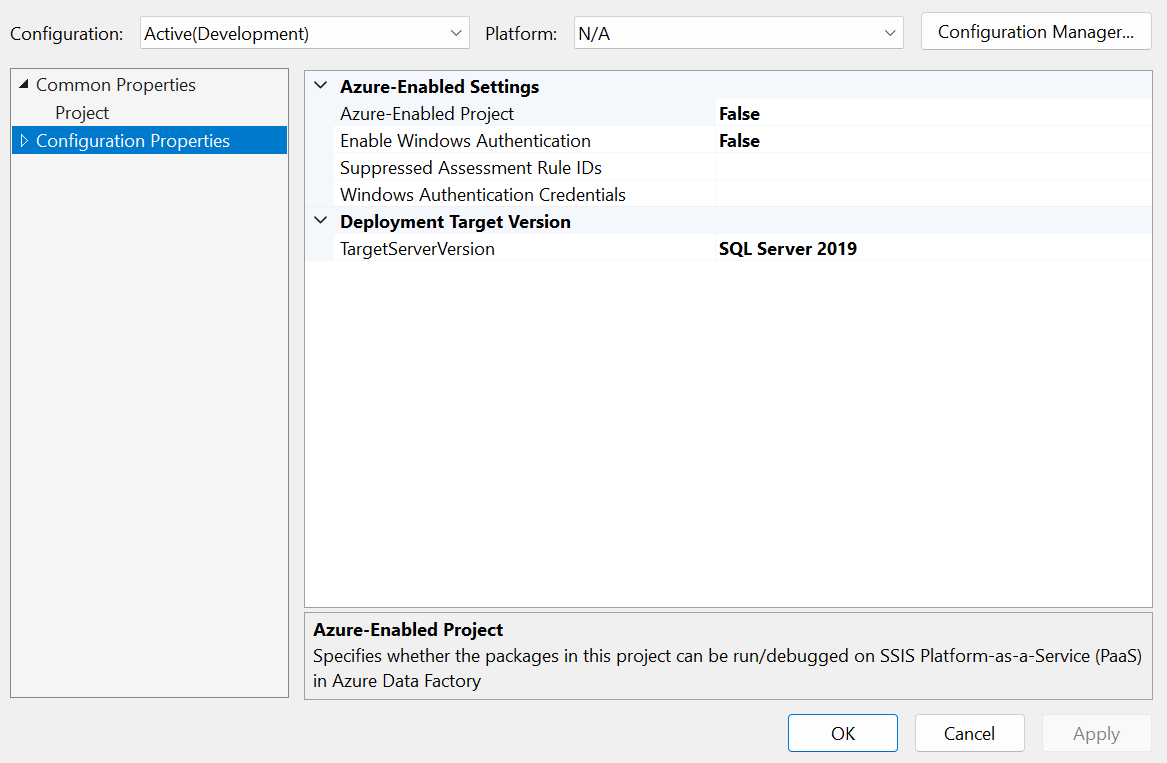The width and height of the screenshot is (1167, 763).
Task: Expand the Configuration Properties node arrow
Action: 24,141
